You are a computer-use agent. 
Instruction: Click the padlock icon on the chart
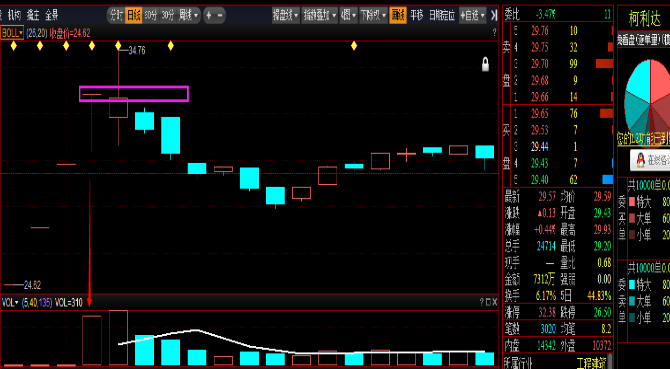[x=485, y=64]
